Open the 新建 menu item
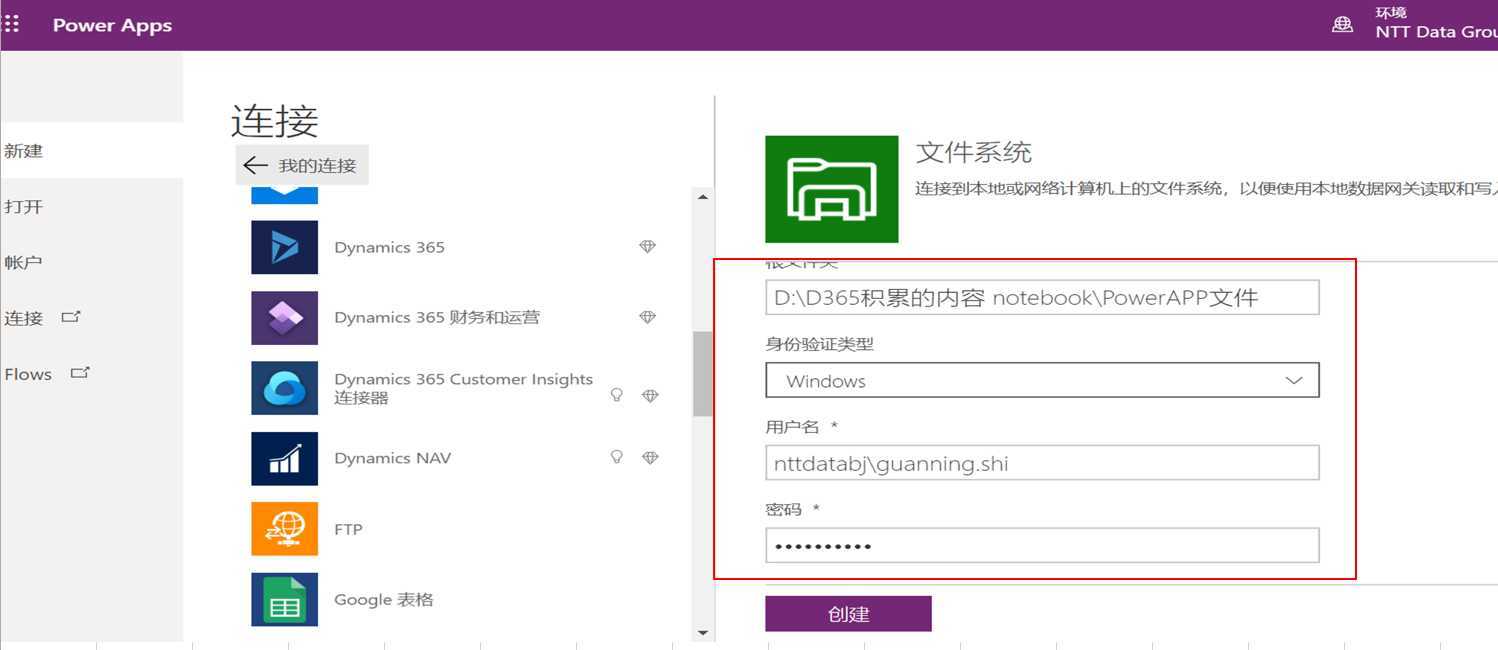The height and width of the screenshot is (650, 1498). coord(92,151)
